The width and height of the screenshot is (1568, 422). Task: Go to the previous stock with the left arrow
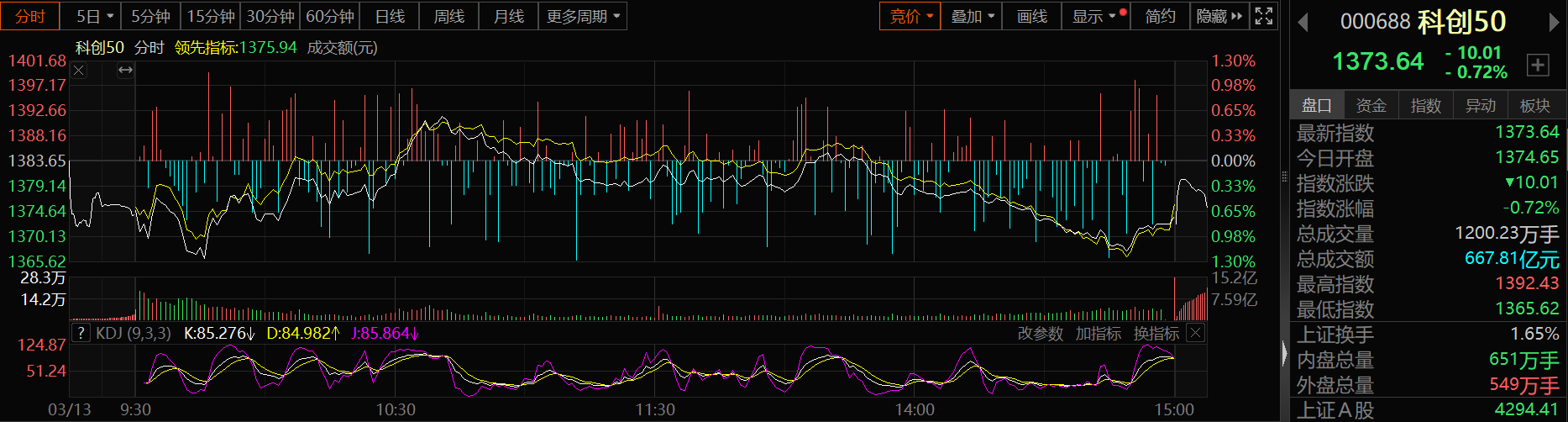click(x=1303, y=23)
